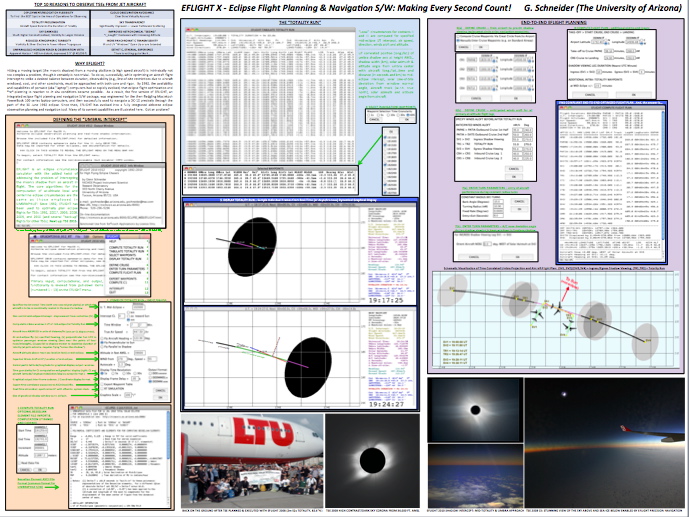Click OK in winds aloft dialog
The image size is (689, 517).
(x=514, y=177)
